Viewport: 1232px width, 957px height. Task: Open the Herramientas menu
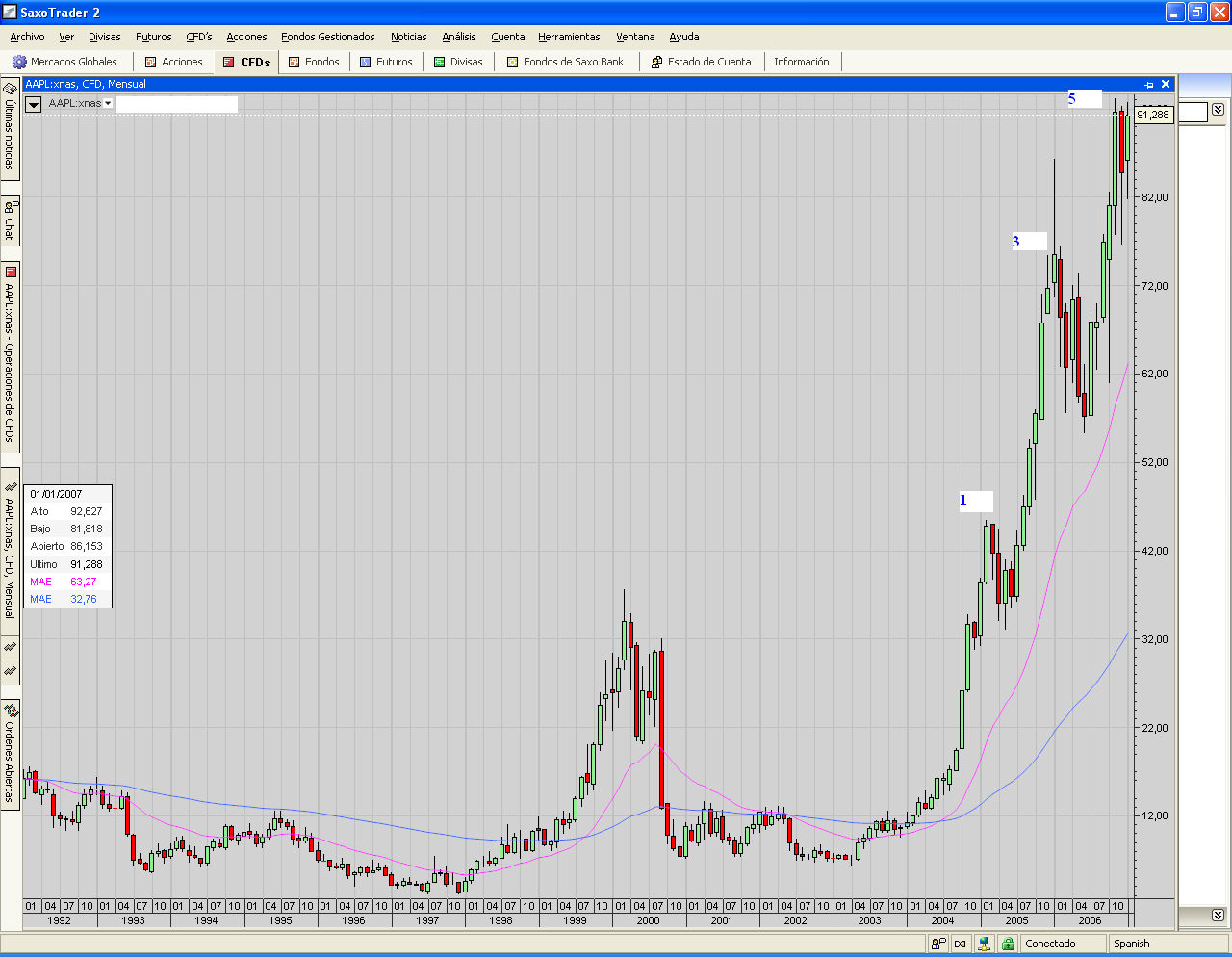tap(569, 37)
